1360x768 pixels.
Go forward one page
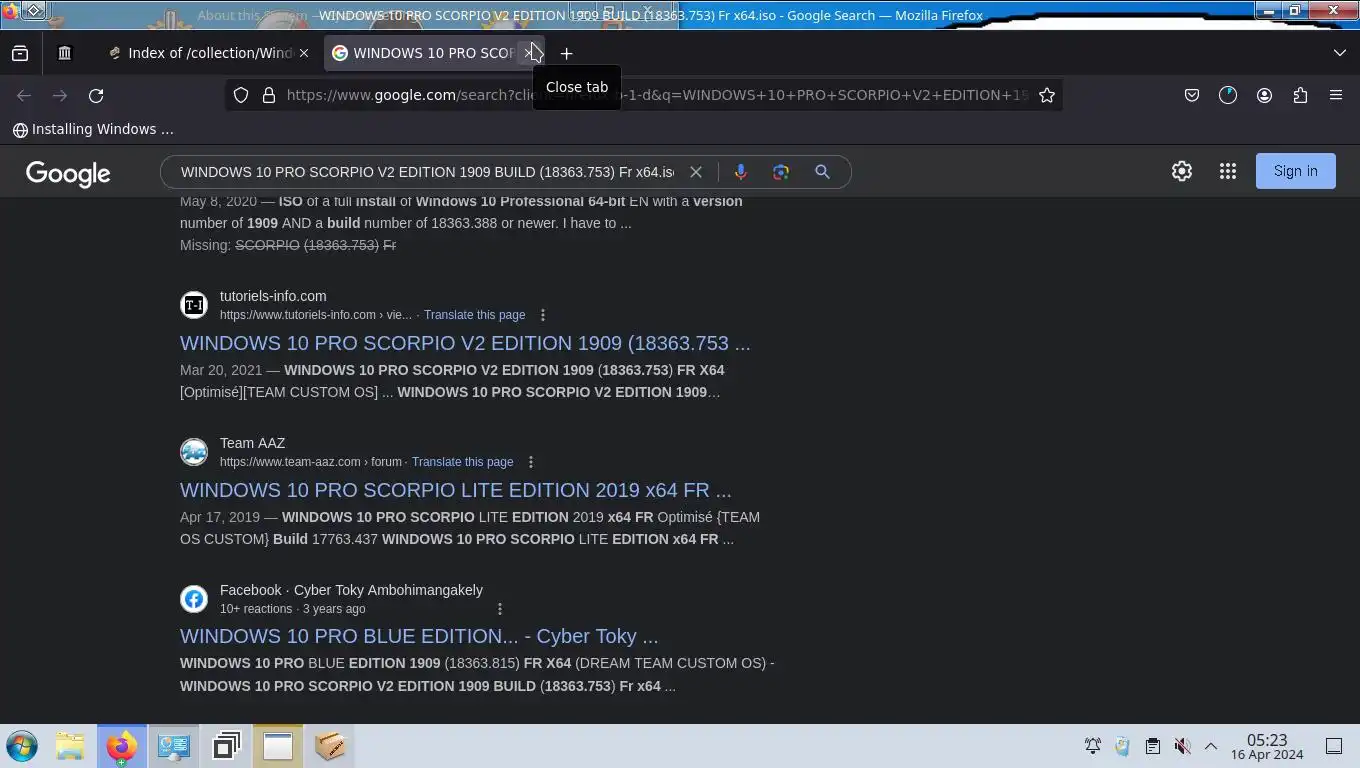pyautogui.click(x=60, y=95)
